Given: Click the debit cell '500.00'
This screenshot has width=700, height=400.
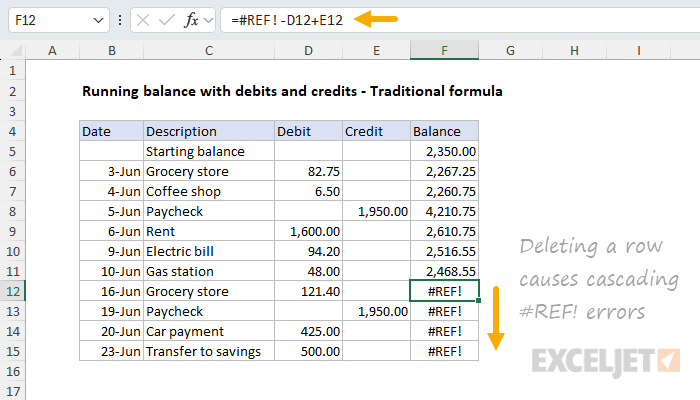Looking at the screenshot, I should point(308,351).
